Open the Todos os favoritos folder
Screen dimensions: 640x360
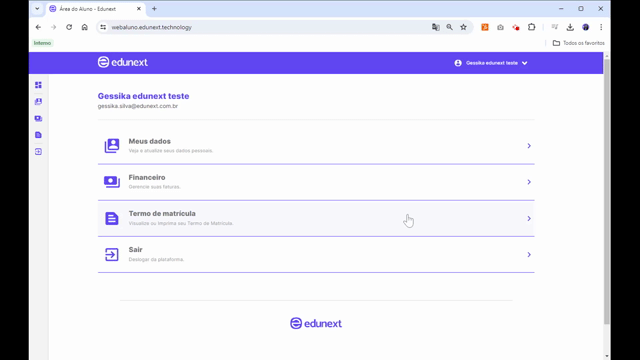coord(578,43)
